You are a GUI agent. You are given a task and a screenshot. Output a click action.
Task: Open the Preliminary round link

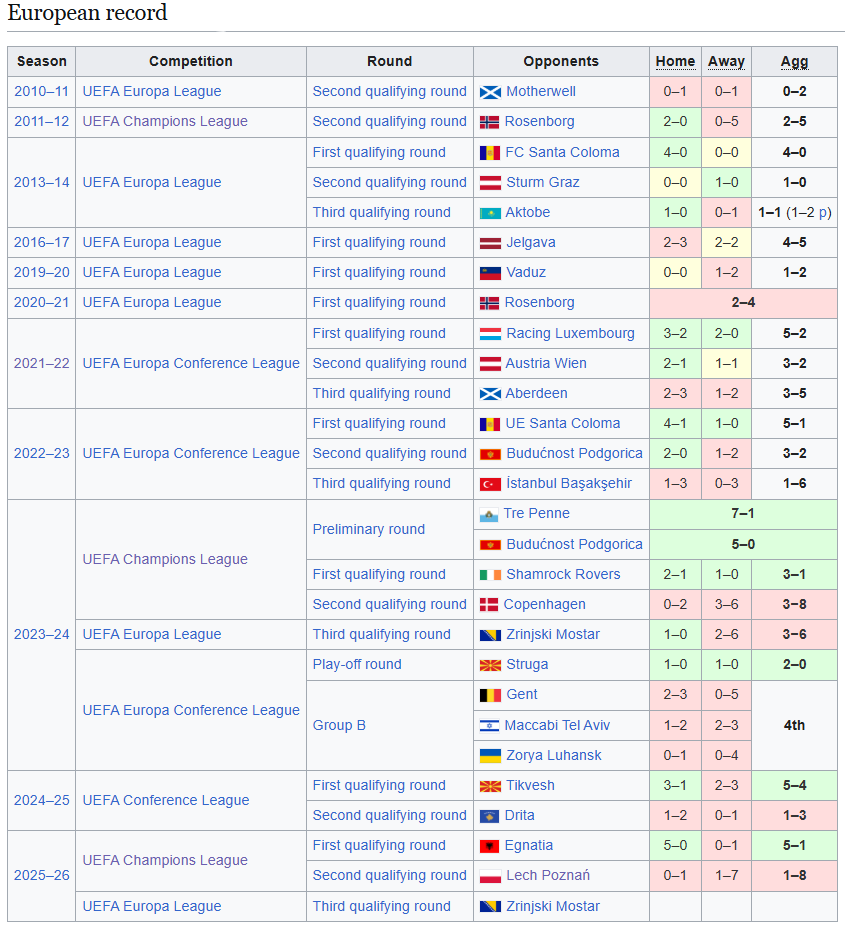[369, 530]
